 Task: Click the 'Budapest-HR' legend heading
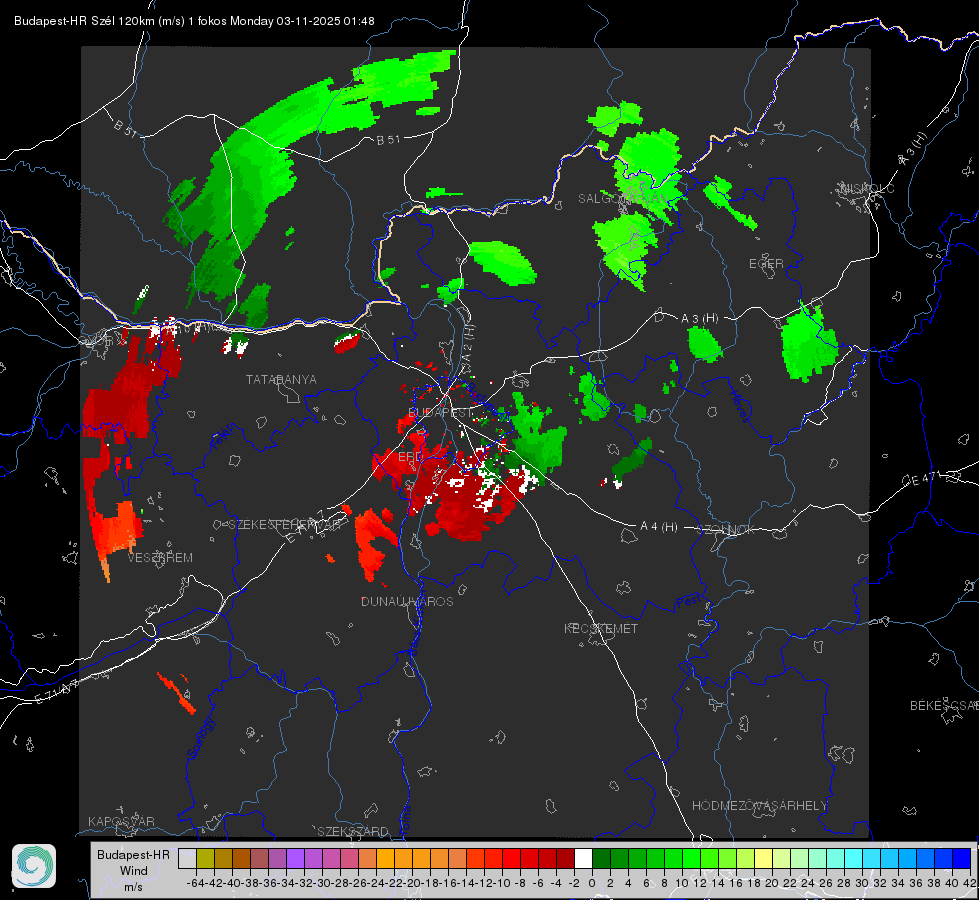[x=133, y=854]
